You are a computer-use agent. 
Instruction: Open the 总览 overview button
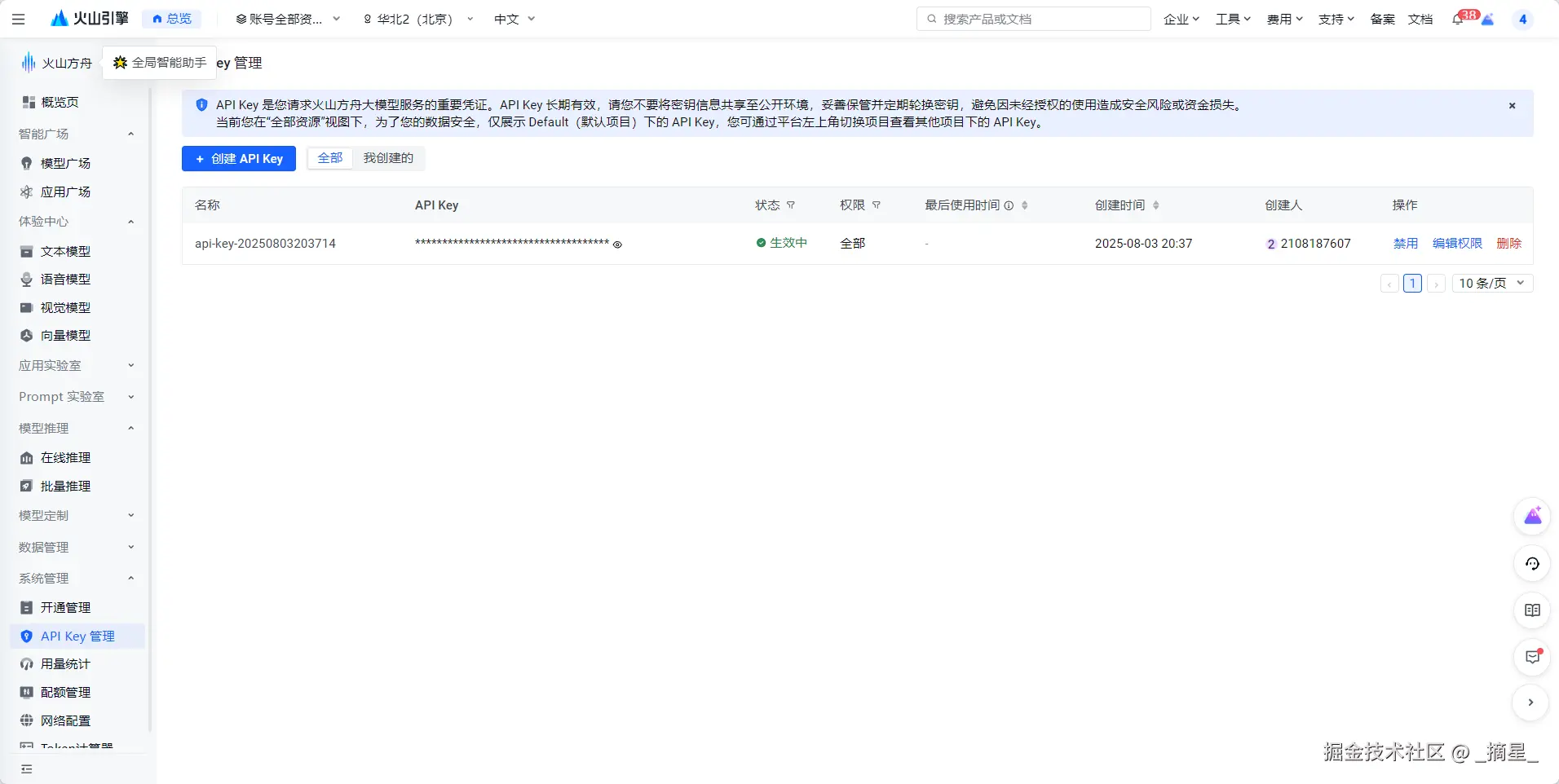coord(172,19)
